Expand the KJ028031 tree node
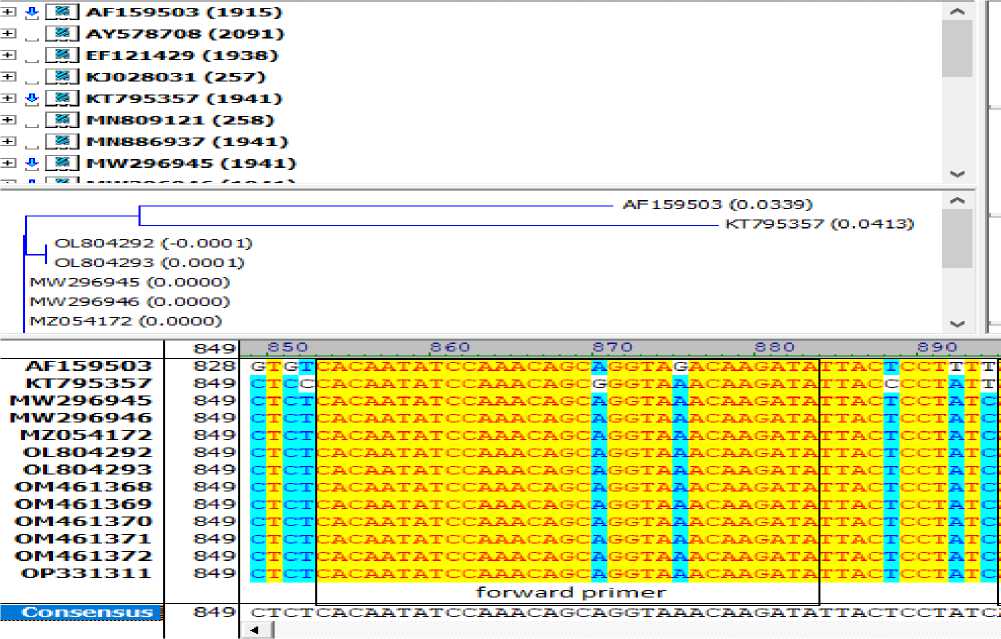 pos(9,77)
